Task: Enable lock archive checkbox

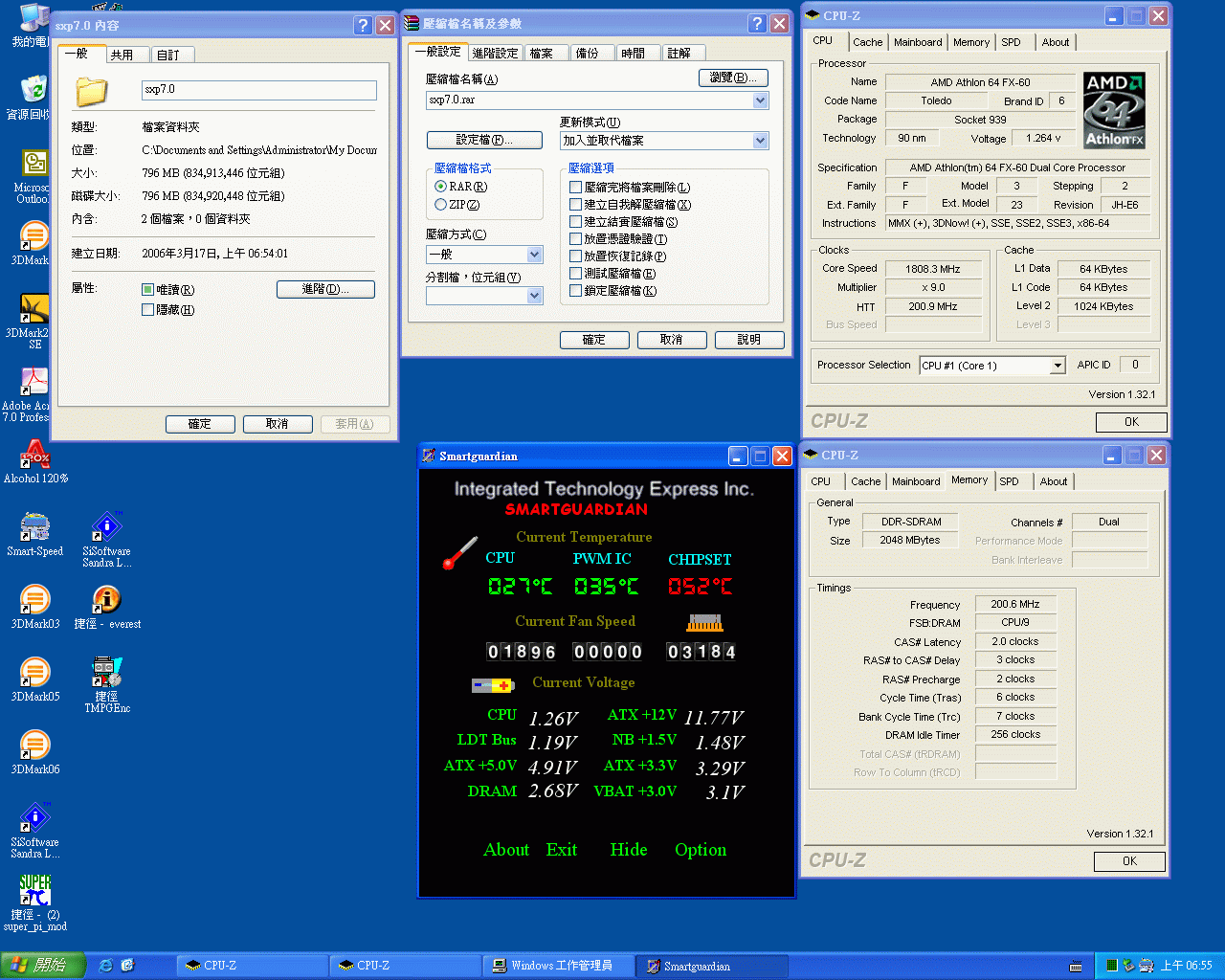Action: point(575,291)
